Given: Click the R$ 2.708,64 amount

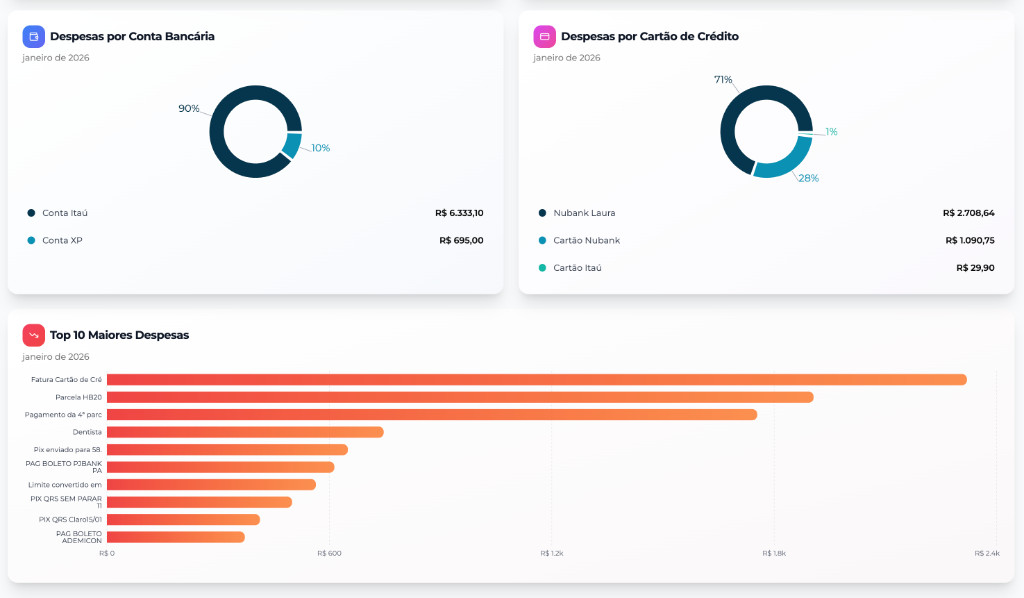Looking at the screenshot, I should [968, 213].
